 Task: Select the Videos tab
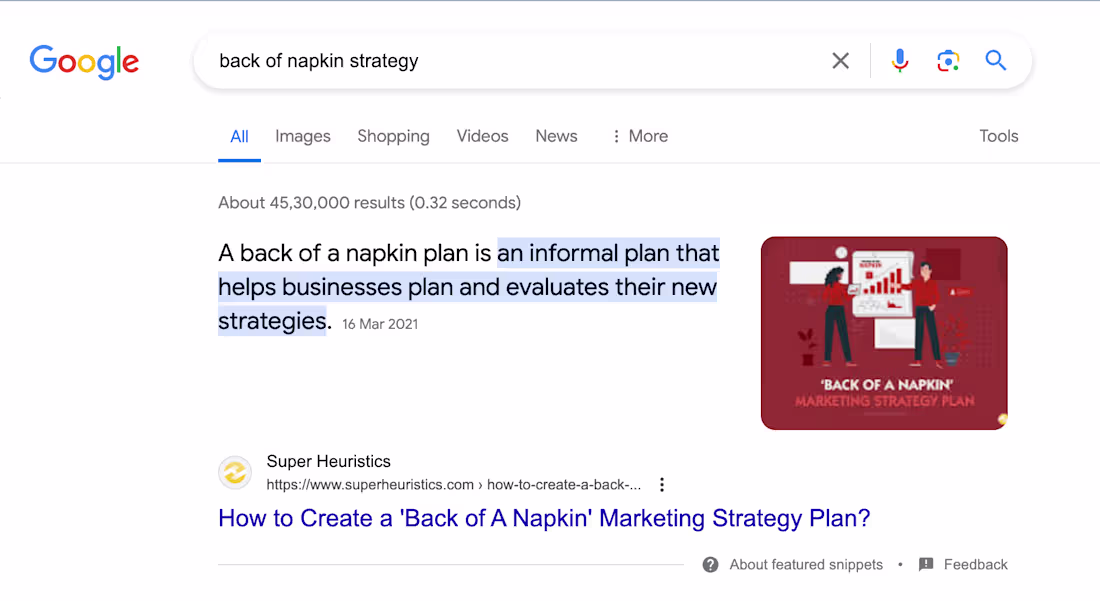[x=482, y=136]
